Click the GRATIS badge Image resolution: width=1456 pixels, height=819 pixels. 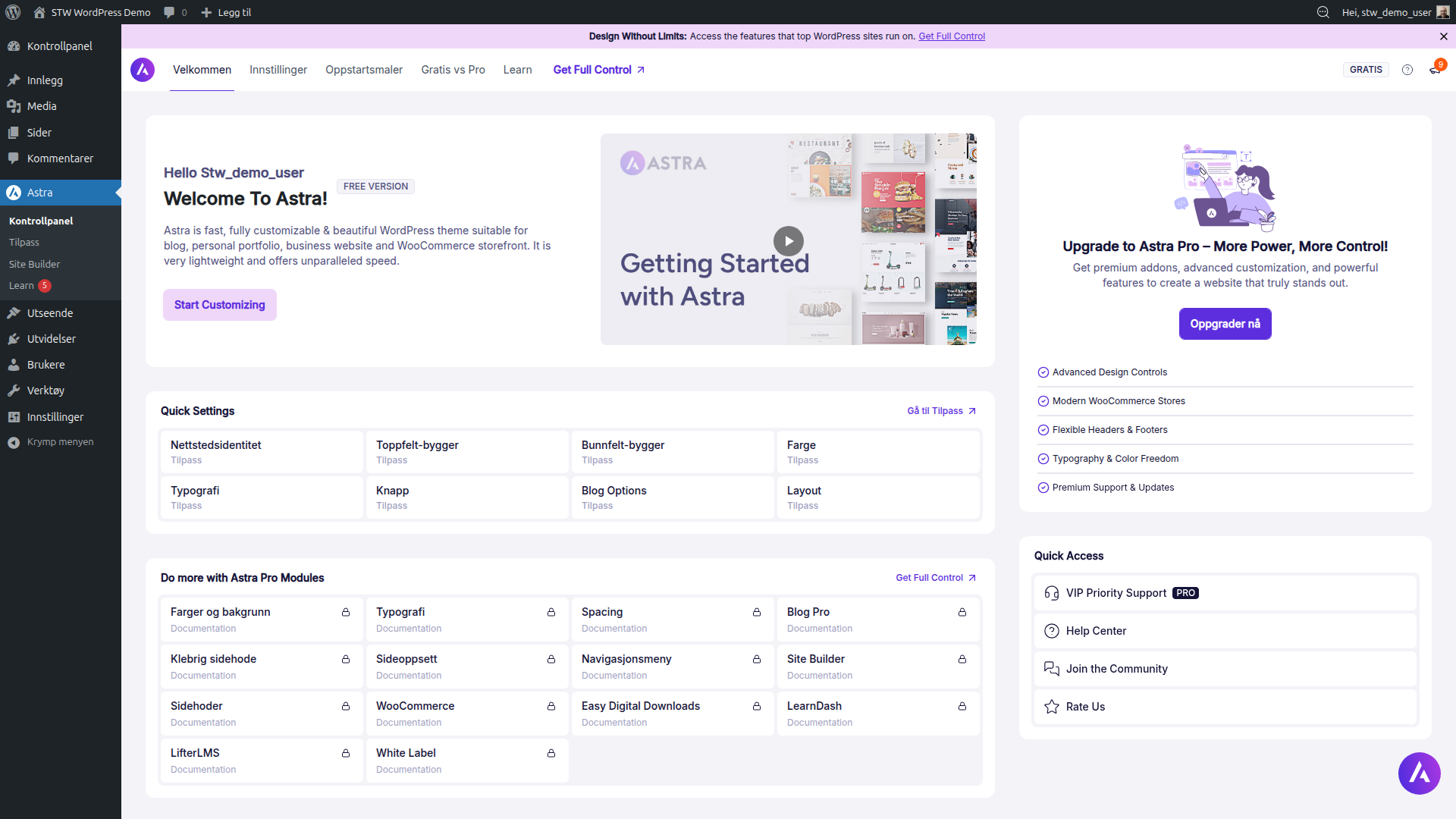1366,70
